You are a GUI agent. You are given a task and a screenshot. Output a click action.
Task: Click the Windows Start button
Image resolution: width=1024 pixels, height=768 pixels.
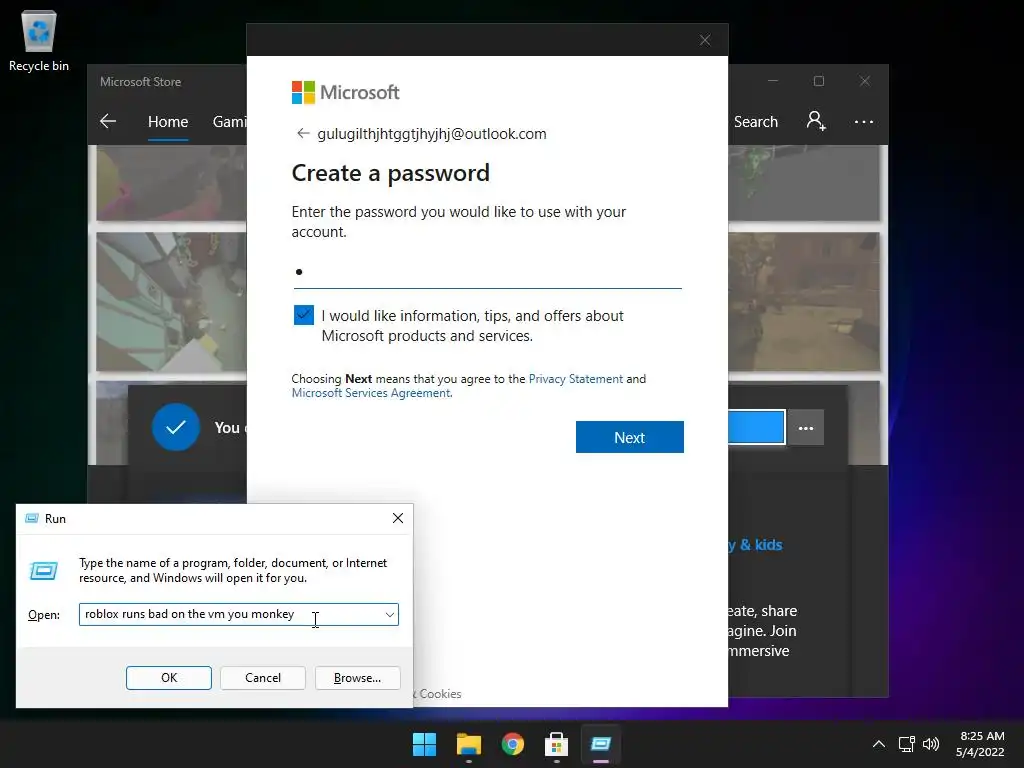pos(424,744)
